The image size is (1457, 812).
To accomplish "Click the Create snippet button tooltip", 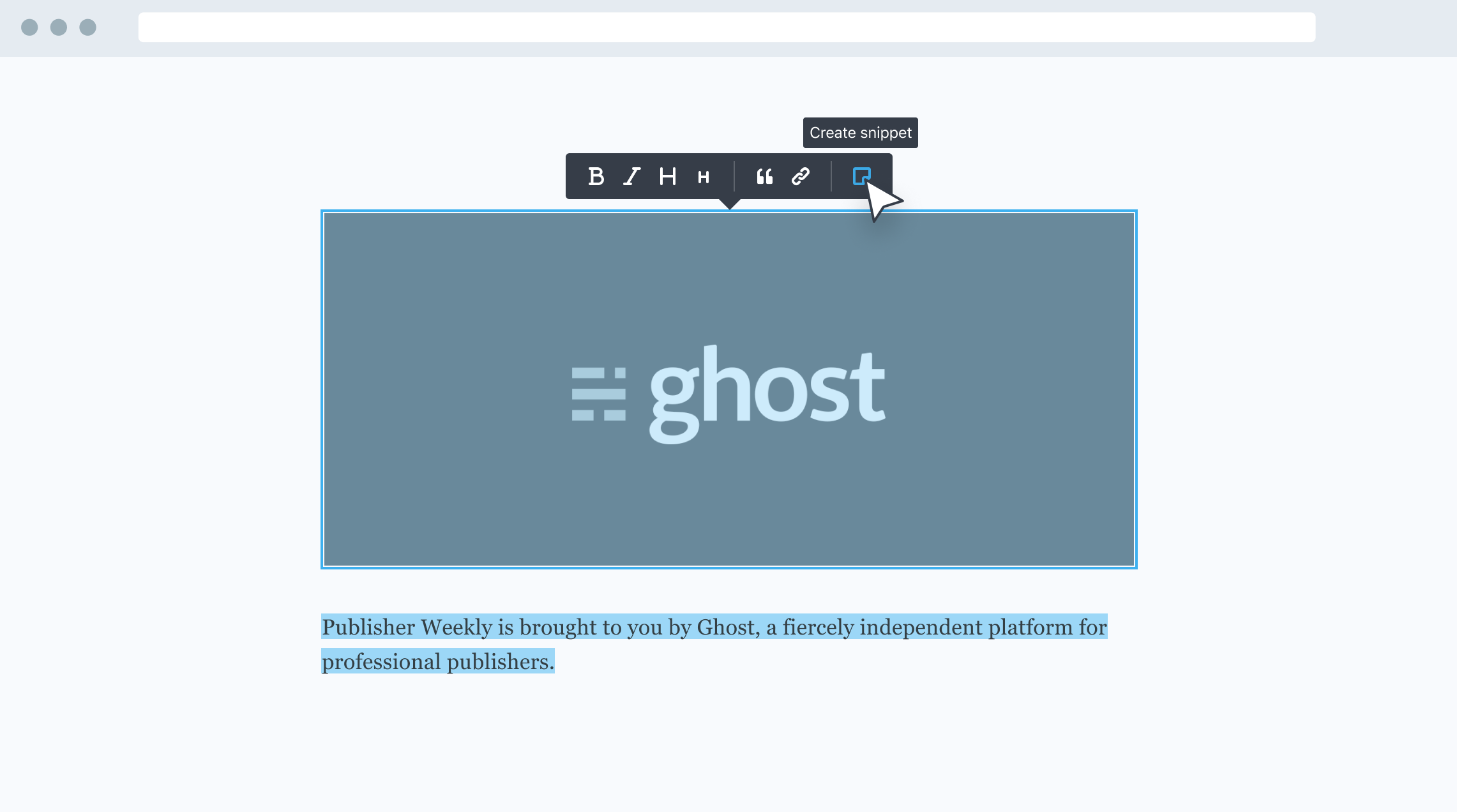I will 860,132.
